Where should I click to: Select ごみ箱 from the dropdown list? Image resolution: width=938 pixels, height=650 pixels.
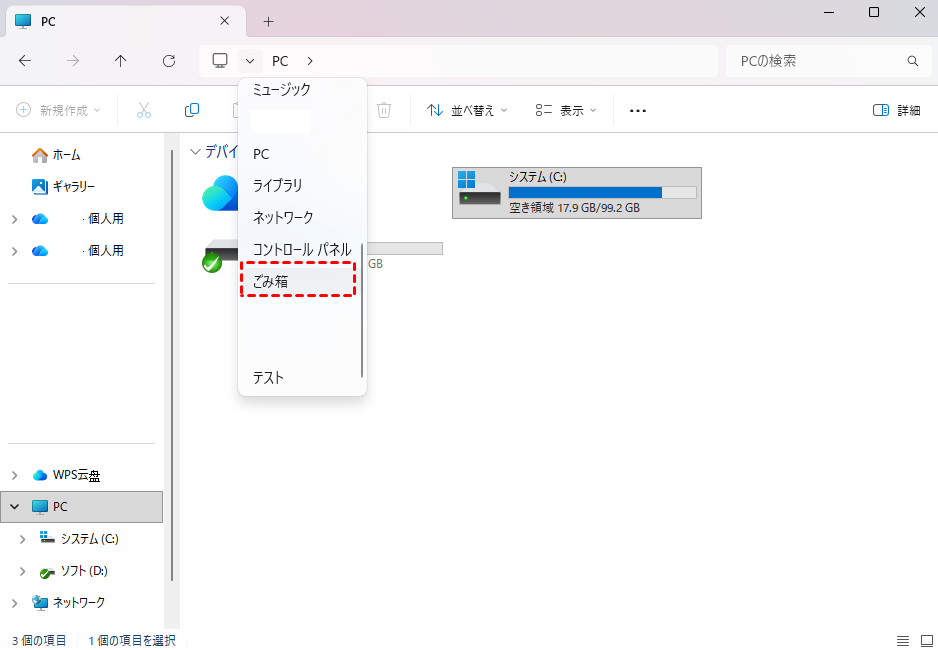(x=298, y=281)
